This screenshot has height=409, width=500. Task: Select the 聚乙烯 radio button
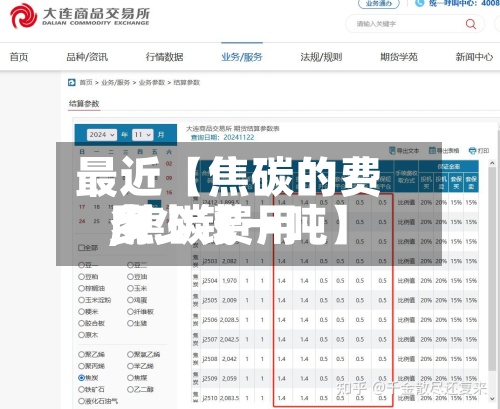(x=81, y=354)
